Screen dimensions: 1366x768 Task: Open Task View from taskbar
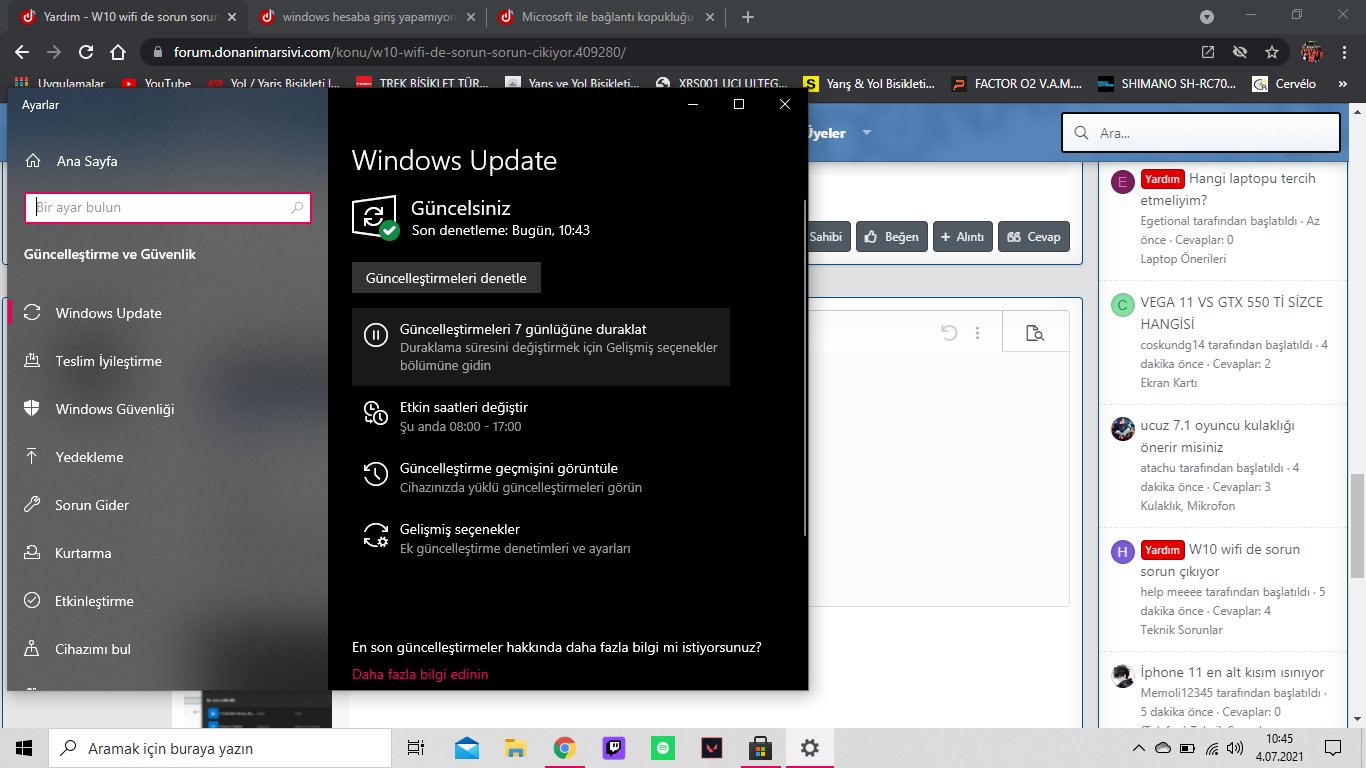point(416,748)
